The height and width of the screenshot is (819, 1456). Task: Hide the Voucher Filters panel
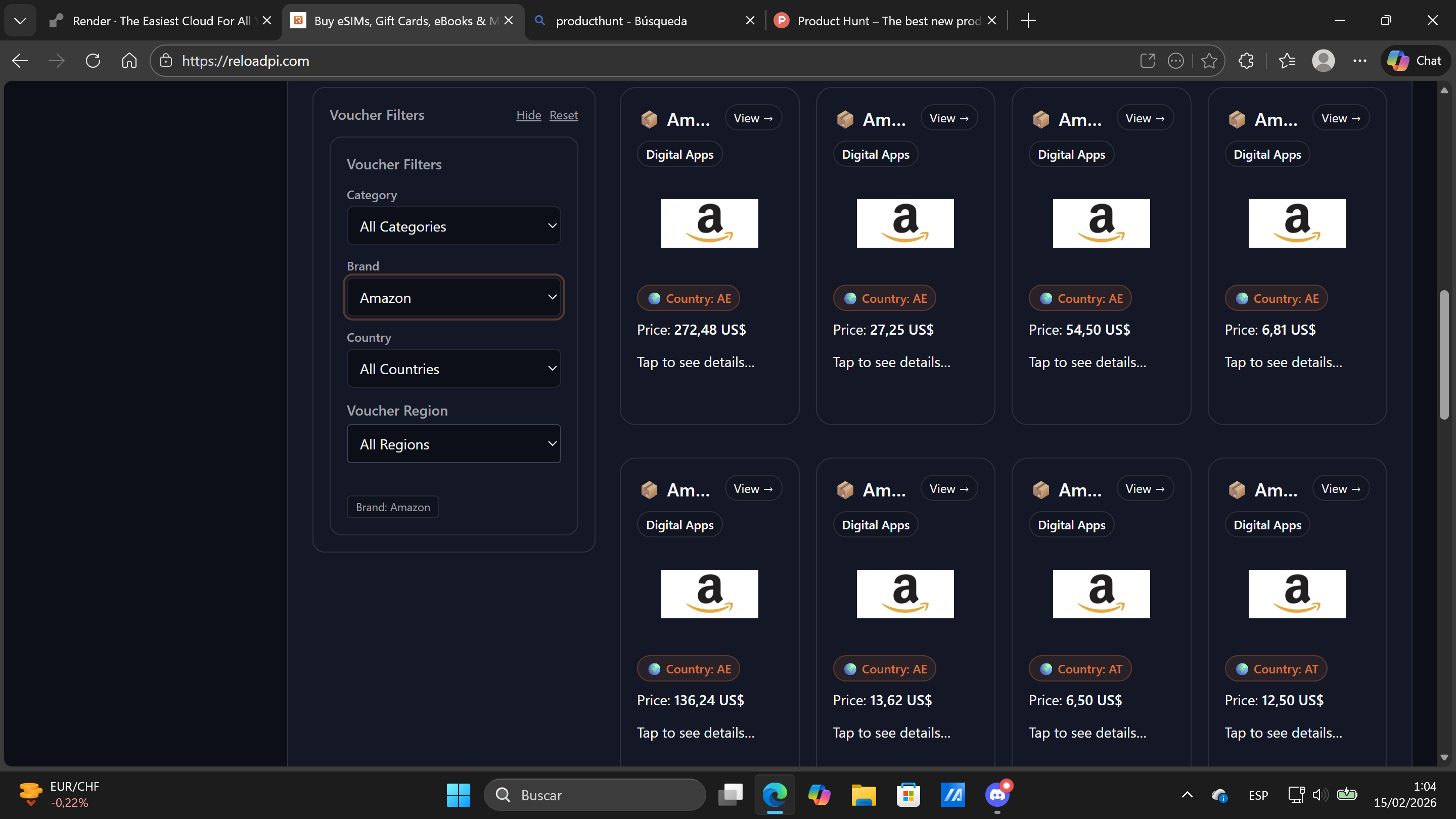[x=528, y=115]
